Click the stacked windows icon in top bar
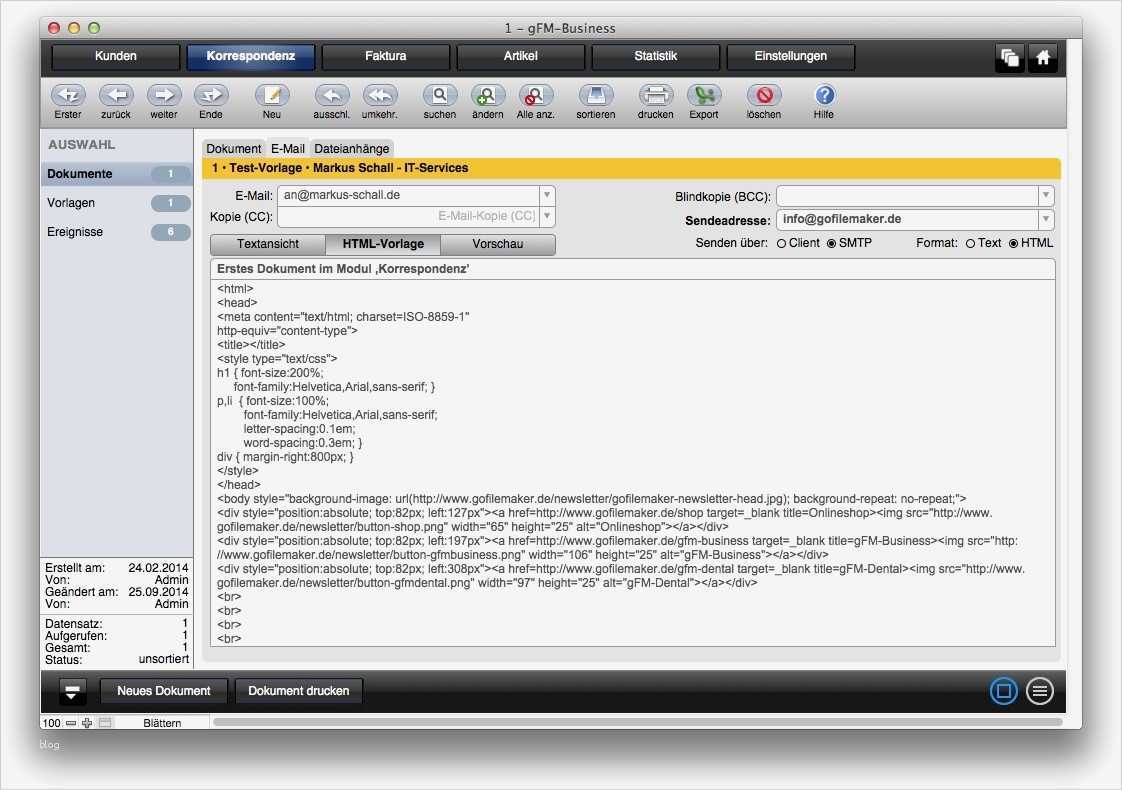The image size is (1122, 790). click(1010, 57)
